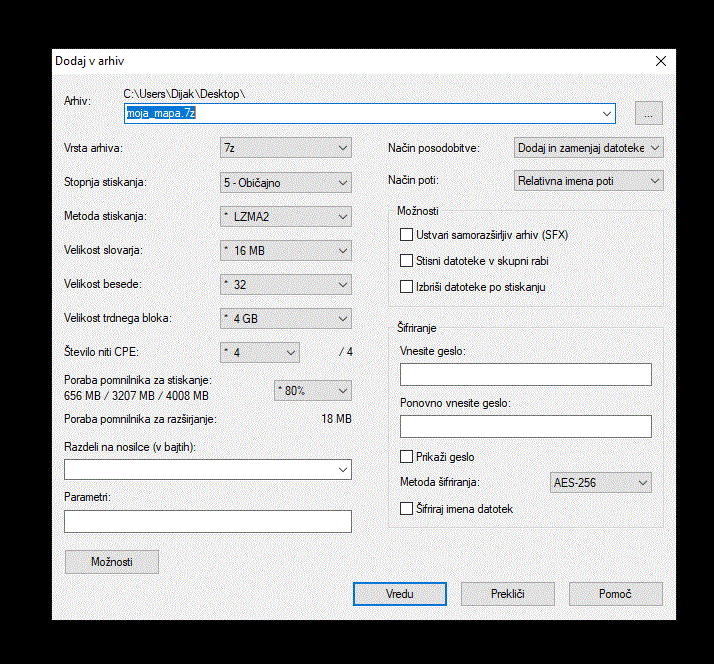Enable Šifriraj imena datotek checkbox
The height and width of the screenshot is (664, 714).
(x=406, y=509)
